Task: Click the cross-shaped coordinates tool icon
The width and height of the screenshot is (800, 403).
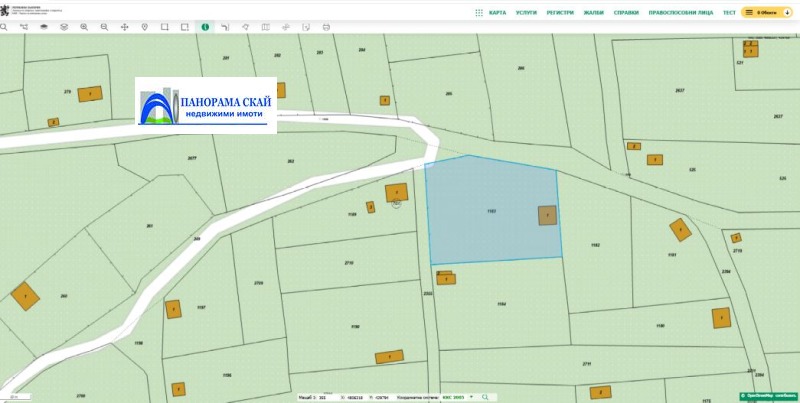Action: pyautogui.click(x=286, y=27)
